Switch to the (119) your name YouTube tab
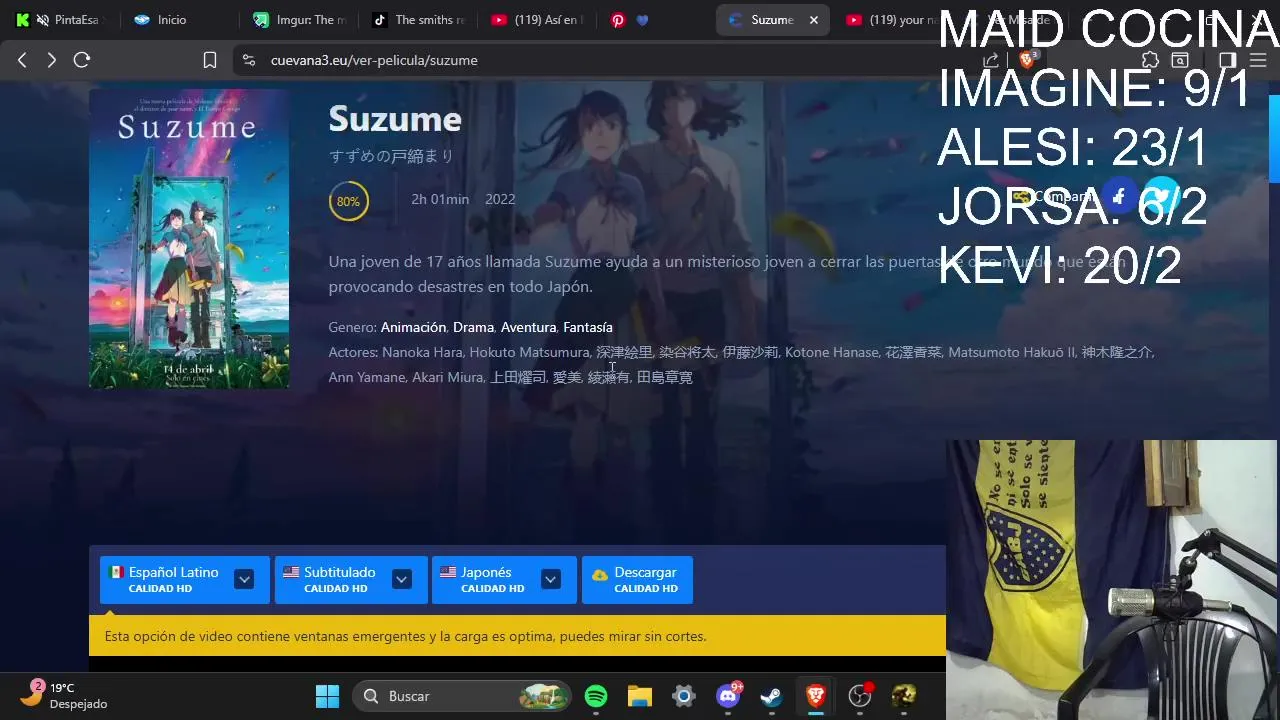 [890, 20]
